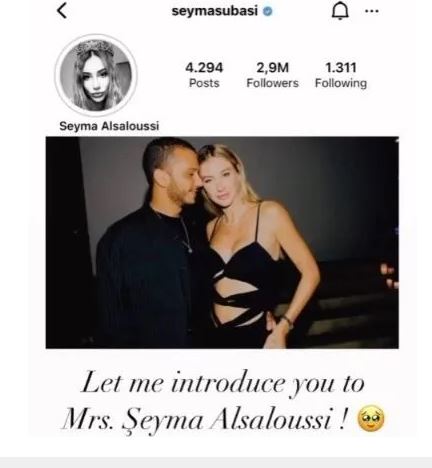Screen dimensions: 432x468
Task: Open the round black-and-white profile picture
Action: click(96, 75)
